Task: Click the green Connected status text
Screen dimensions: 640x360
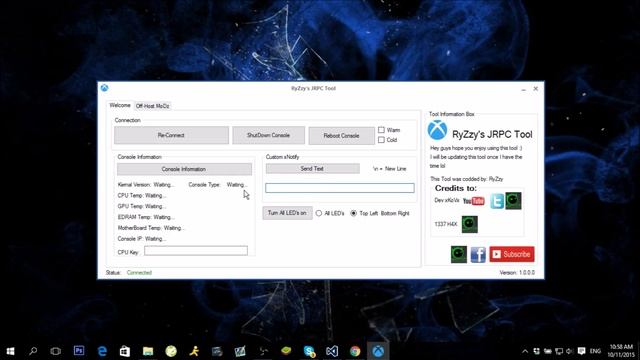Action: coord(139,272)
